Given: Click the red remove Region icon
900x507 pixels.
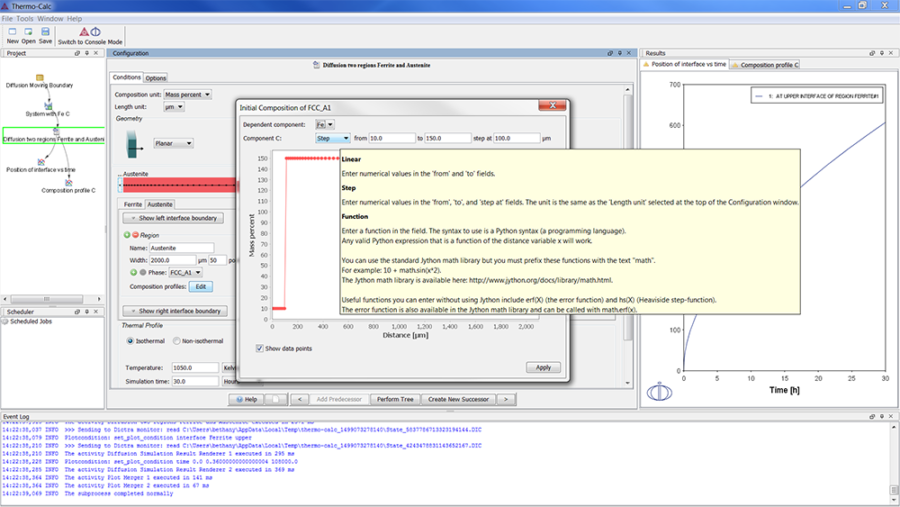Looking at the screenshot, I should click(135, 235).
